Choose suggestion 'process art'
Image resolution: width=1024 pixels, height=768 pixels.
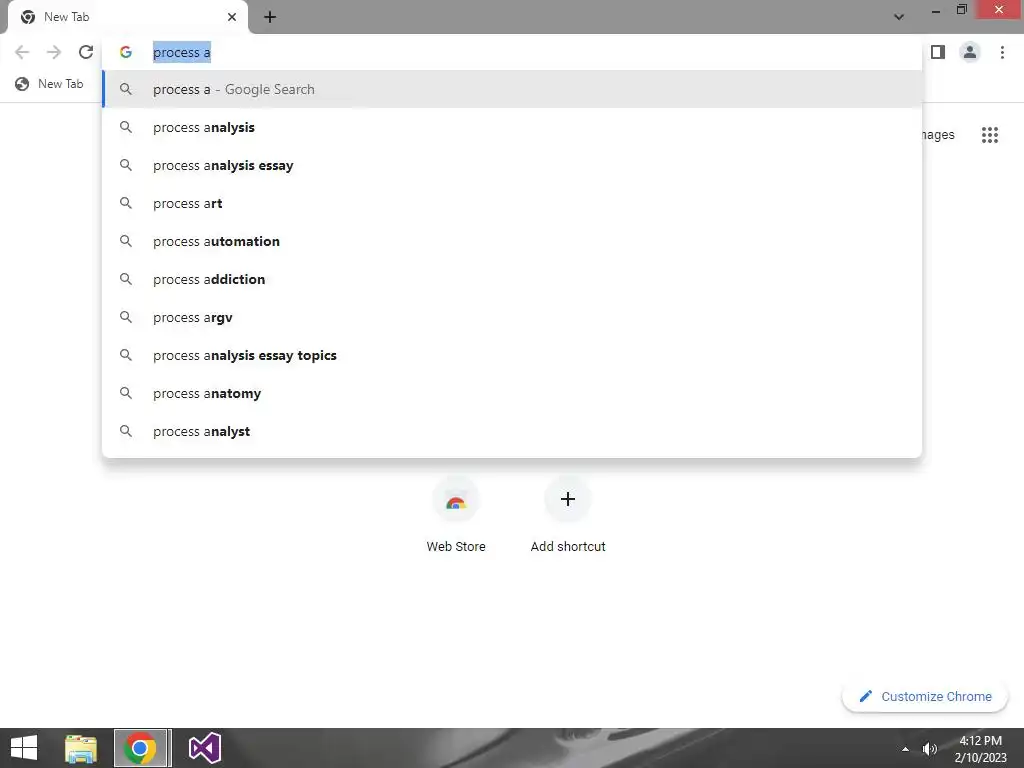point(512,203)
